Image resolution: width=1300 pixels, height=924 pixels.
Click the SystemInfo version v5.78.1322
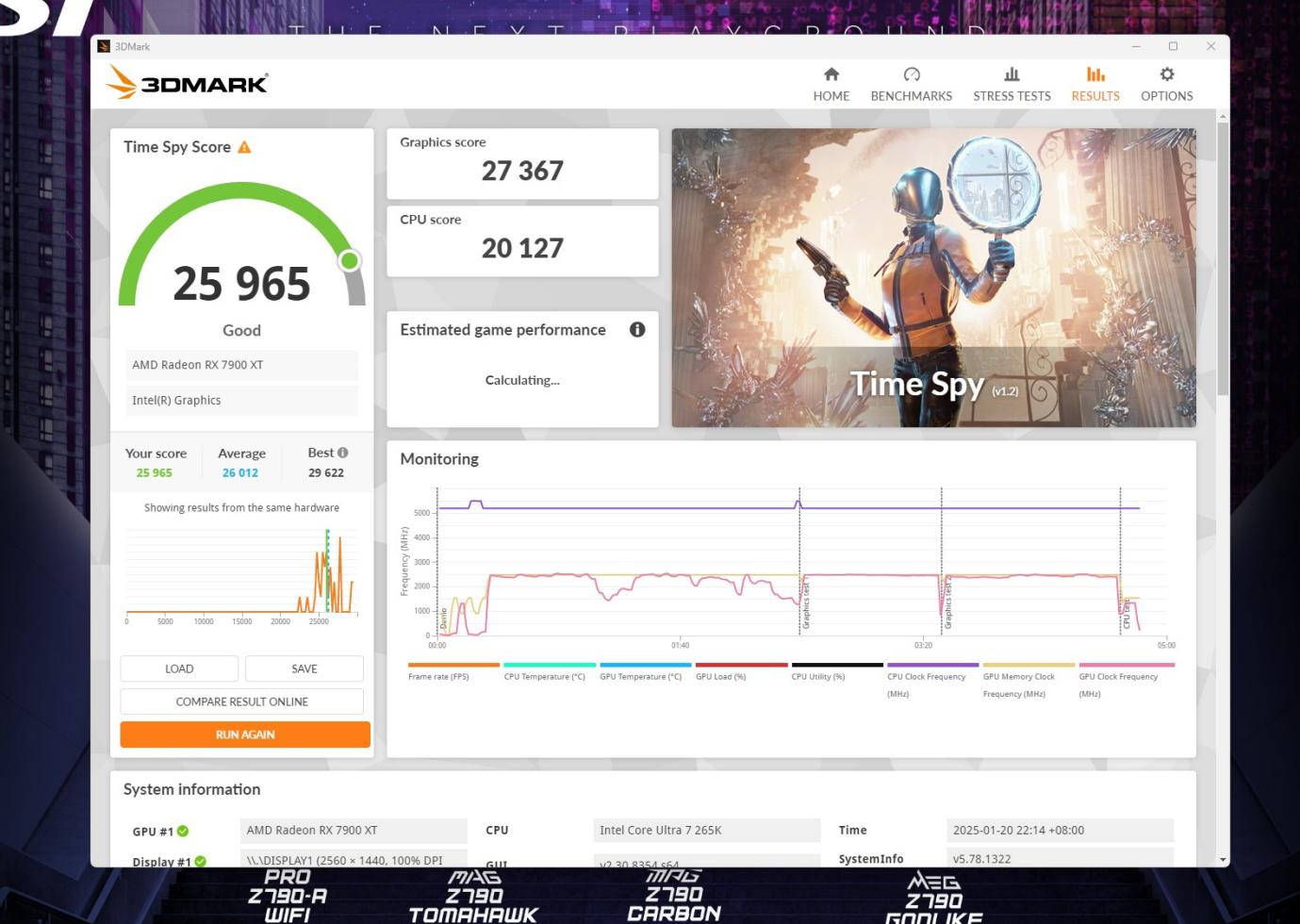(x=1060, y=858)
